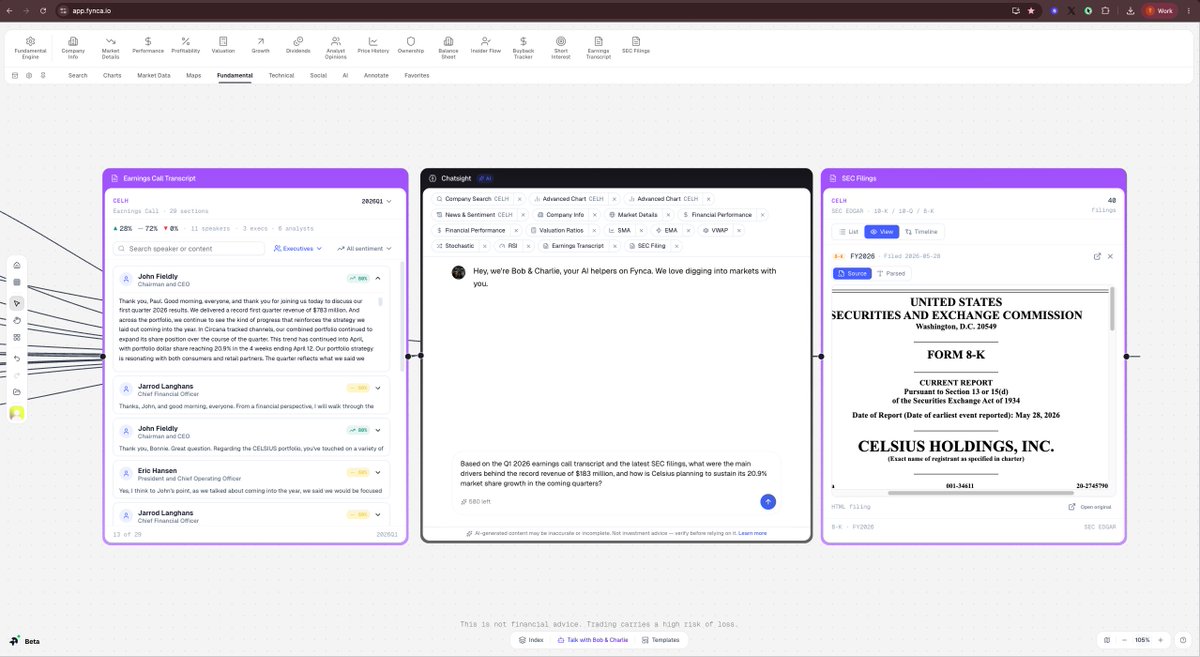Click the Learn more link
Viewport: 1200px width, 657px height.
coord(753,533)
